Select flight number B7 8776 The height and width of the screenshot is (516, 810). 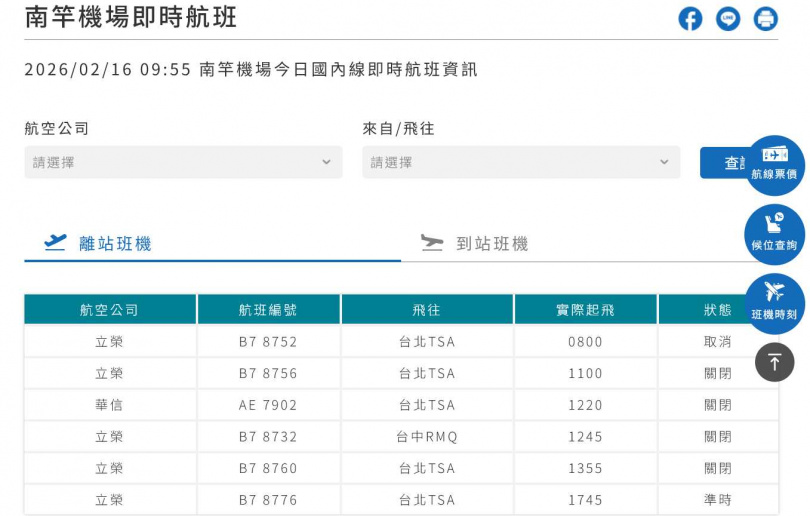[268, 500]
